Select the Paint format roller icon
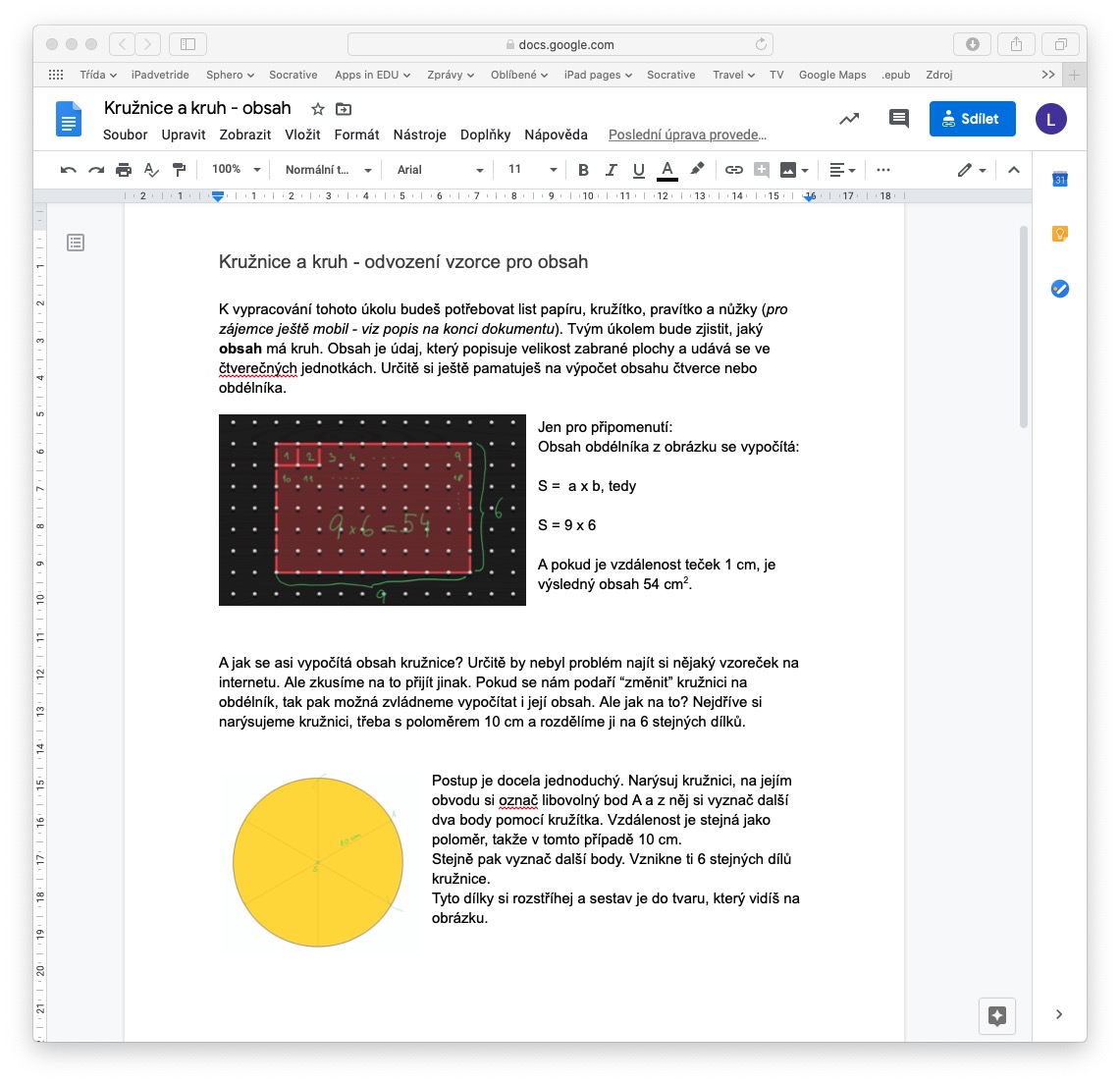Screen dimensions: 1120x1083 [179, 170]
